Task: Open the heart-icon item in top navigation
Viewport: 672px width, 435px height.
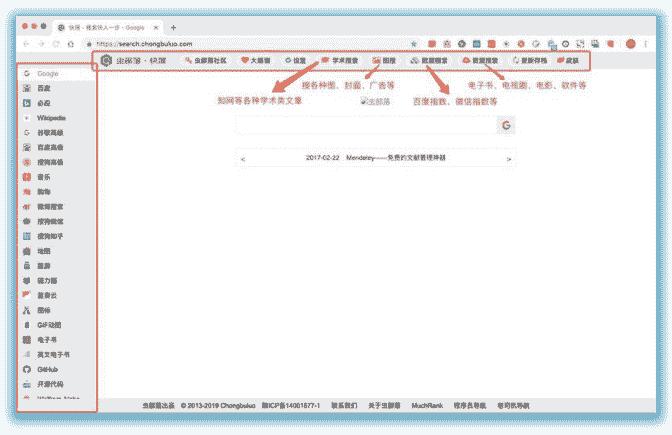Action: pos(256,60)
